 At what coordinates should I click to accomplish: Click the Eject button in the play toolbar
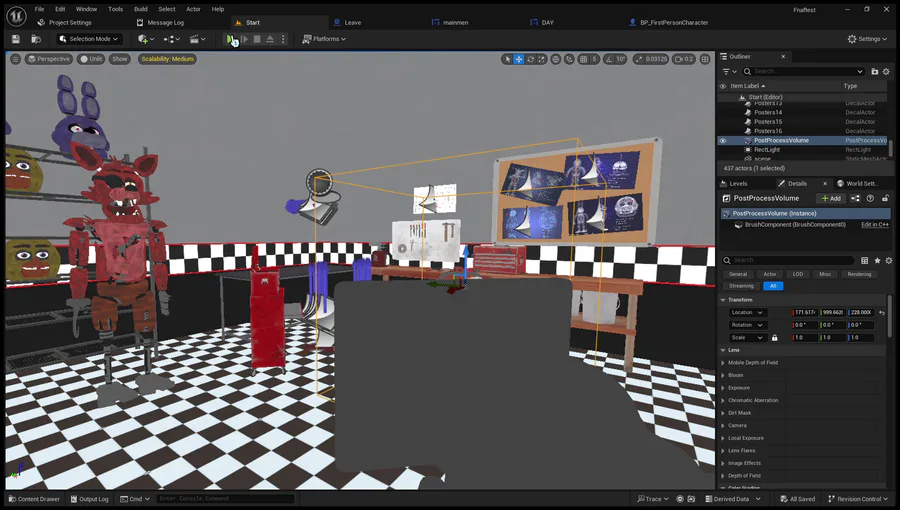(x=270, y=39)
